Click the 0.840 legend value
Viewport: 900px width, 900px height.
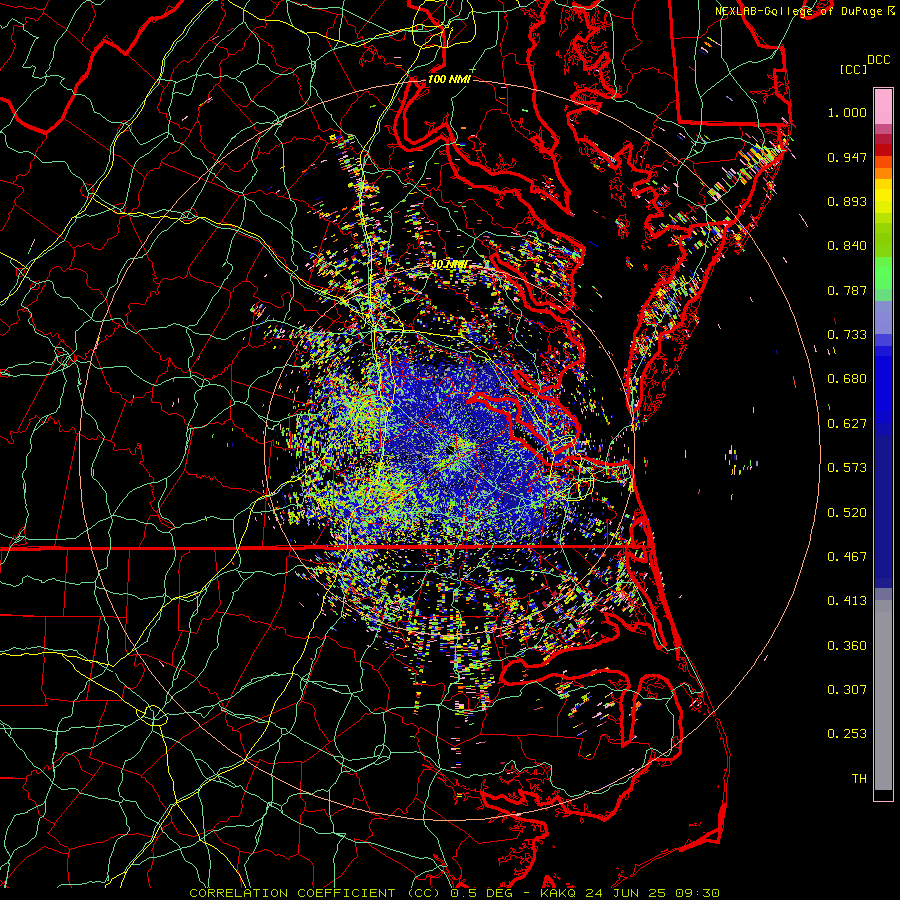tap(847, 246)
